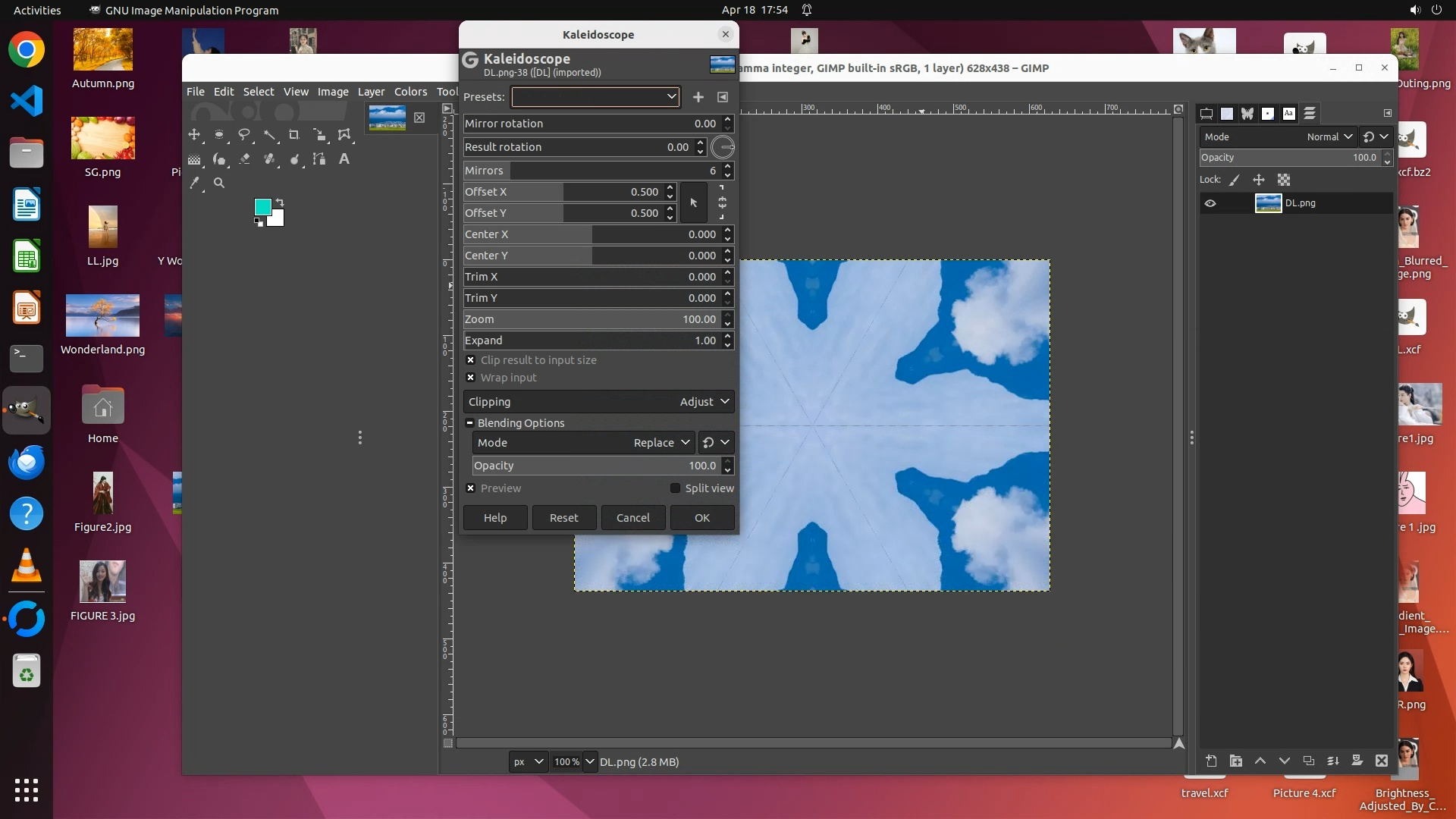Select the Text tool
1456x819 pixels.
point(344,159)
